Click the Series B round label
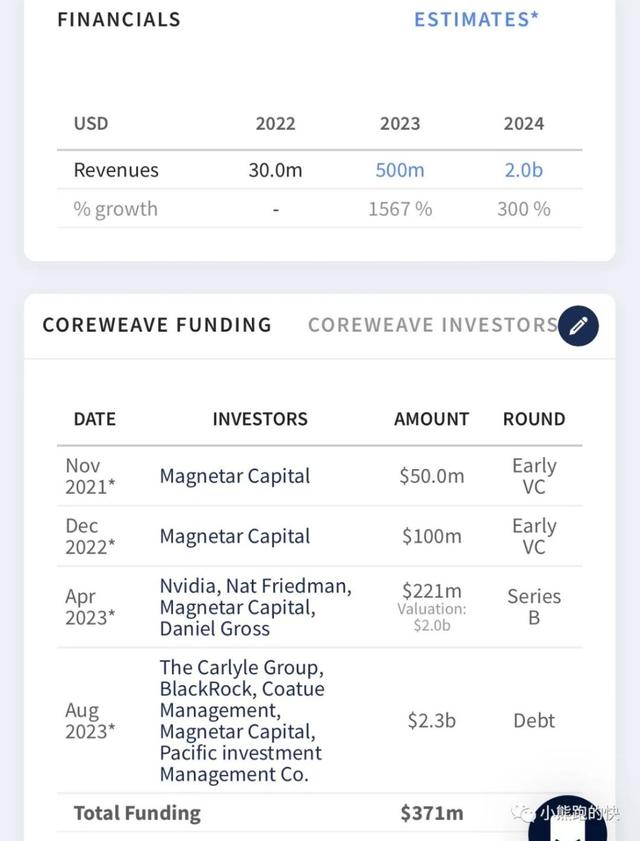Viewport: 640px width, 841px height. 534,607
